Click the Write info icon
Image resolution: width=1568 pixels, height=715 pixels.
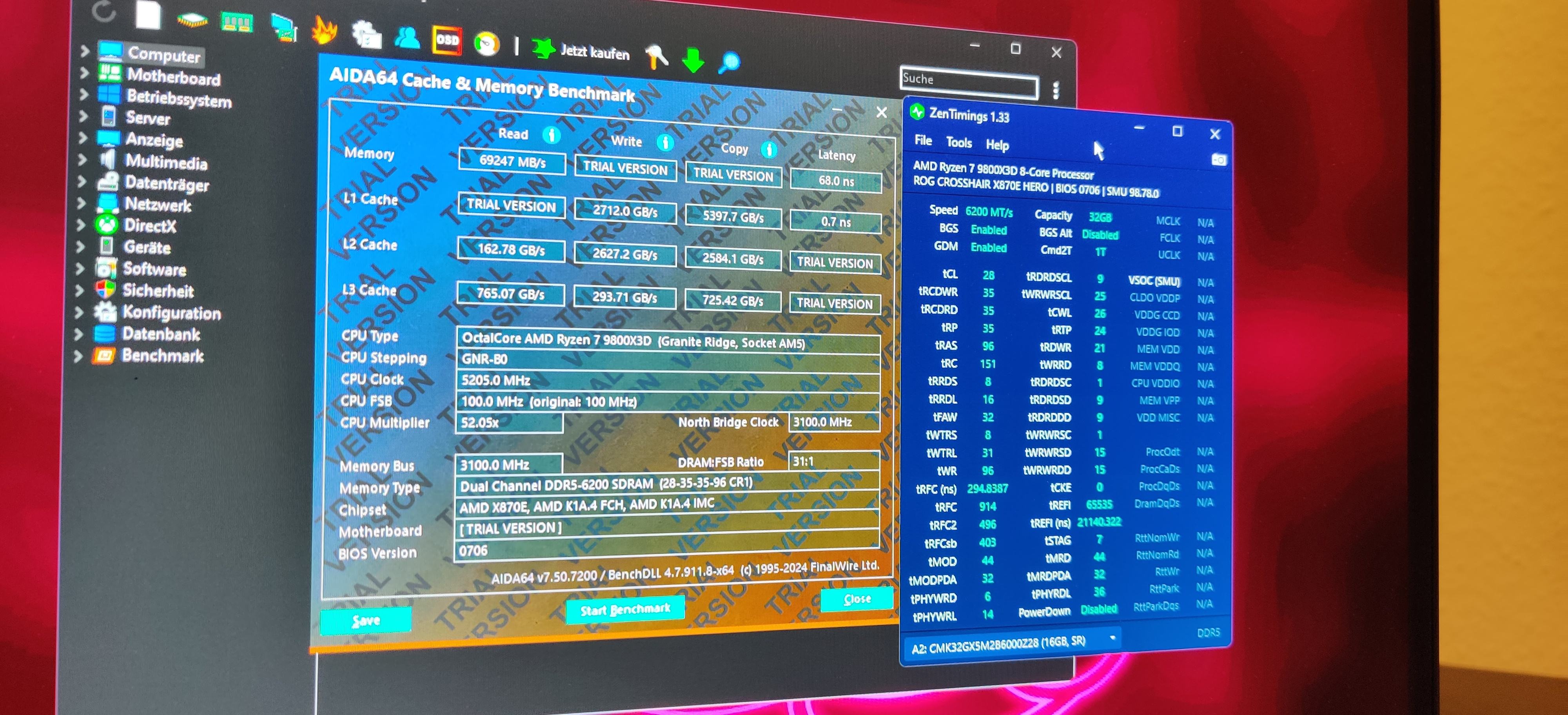tap(665, 142)
